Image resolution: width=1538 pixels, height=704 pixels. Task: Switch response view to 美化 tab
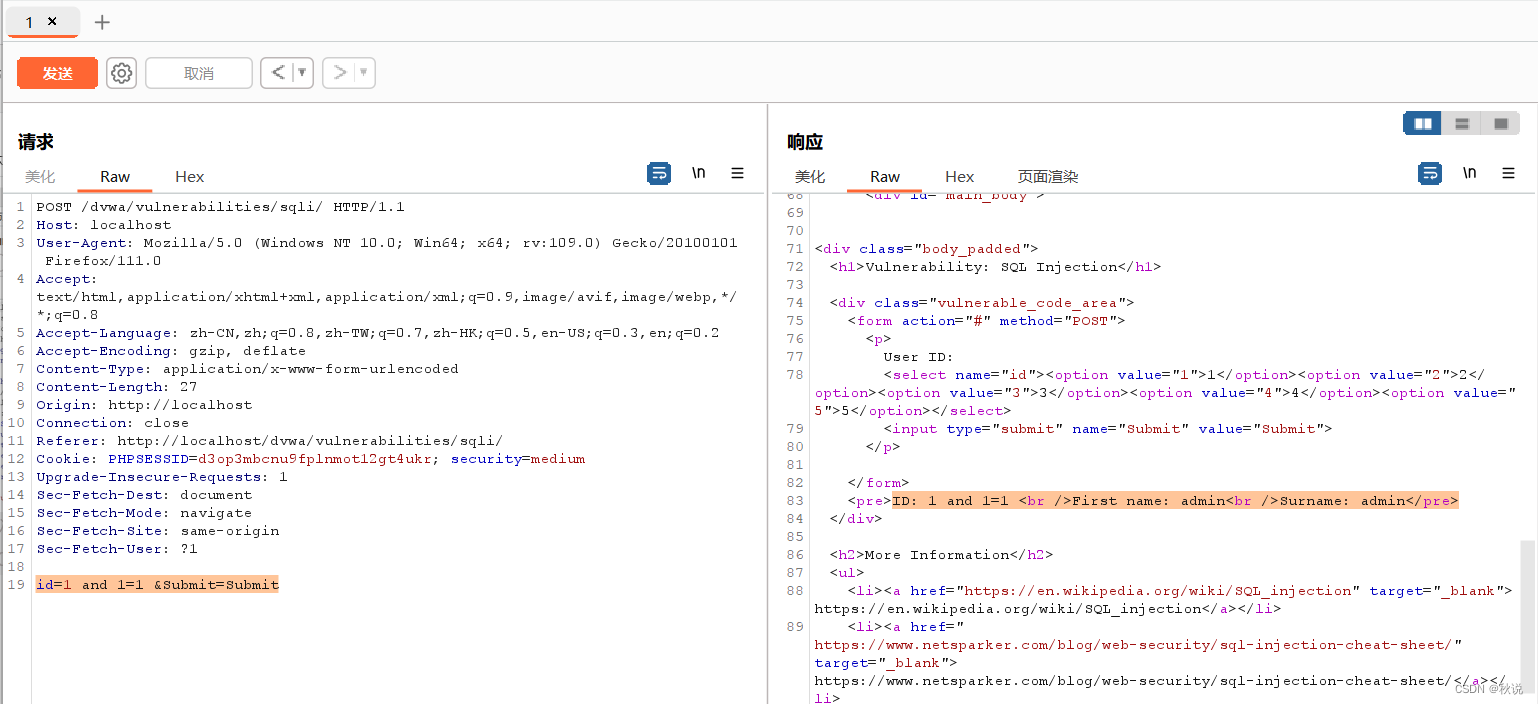pos(810,177)
